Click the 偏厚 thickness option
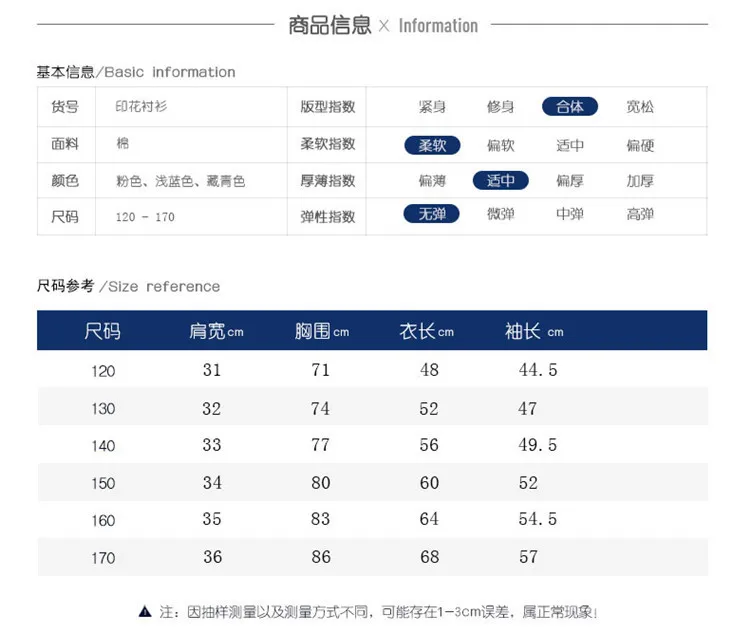Viewport: 750px width, 633px height. (x=570, y=180)
